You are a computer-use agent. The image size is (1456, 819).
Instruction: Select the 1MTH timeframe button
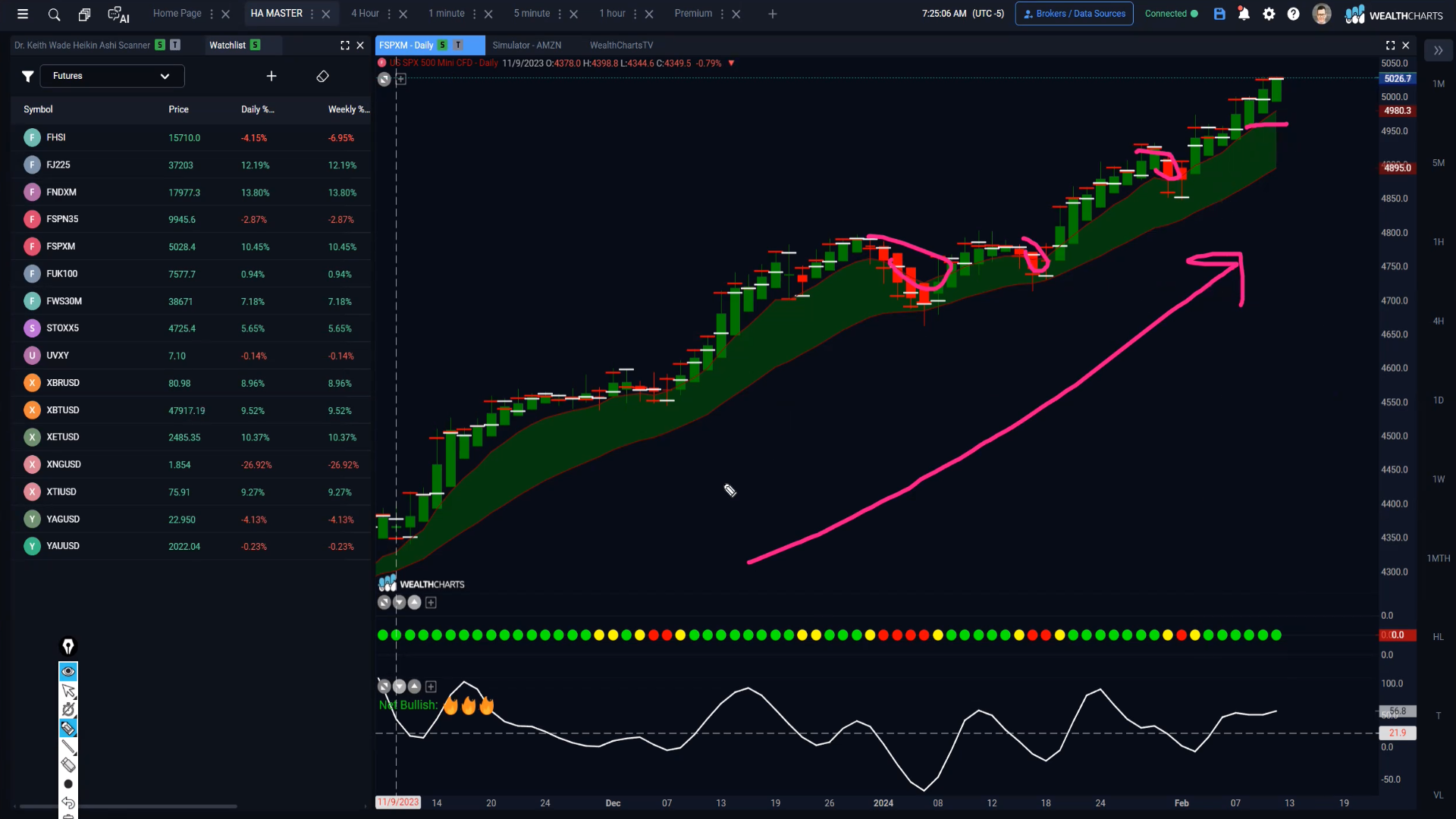coord(1439,558)
